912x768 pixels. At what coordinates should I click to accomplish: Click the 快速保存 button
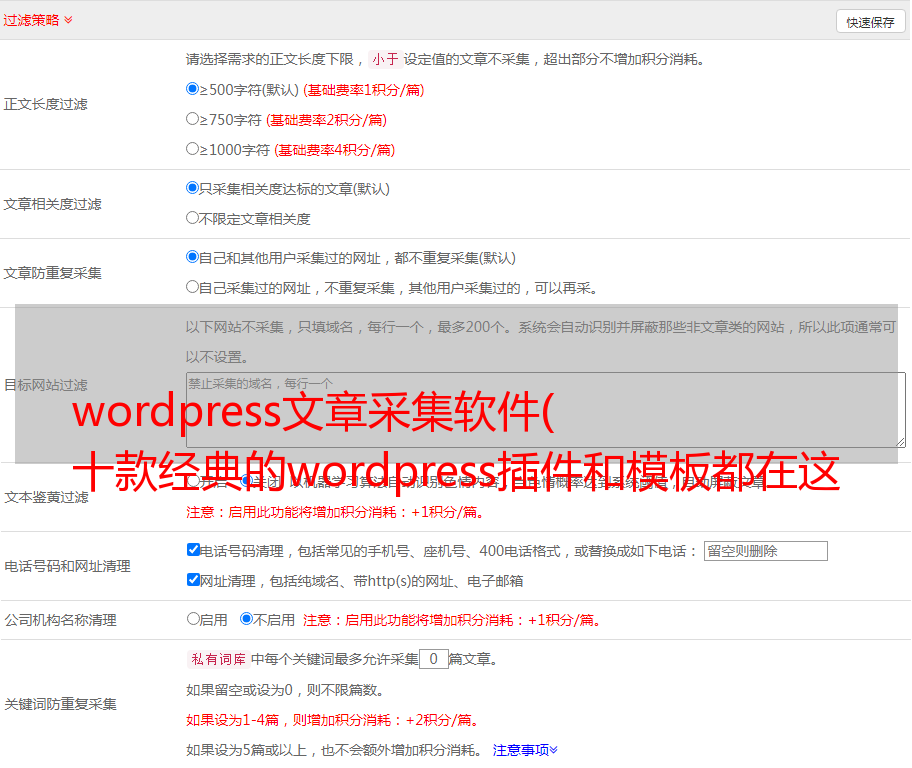tap(870, 22)
